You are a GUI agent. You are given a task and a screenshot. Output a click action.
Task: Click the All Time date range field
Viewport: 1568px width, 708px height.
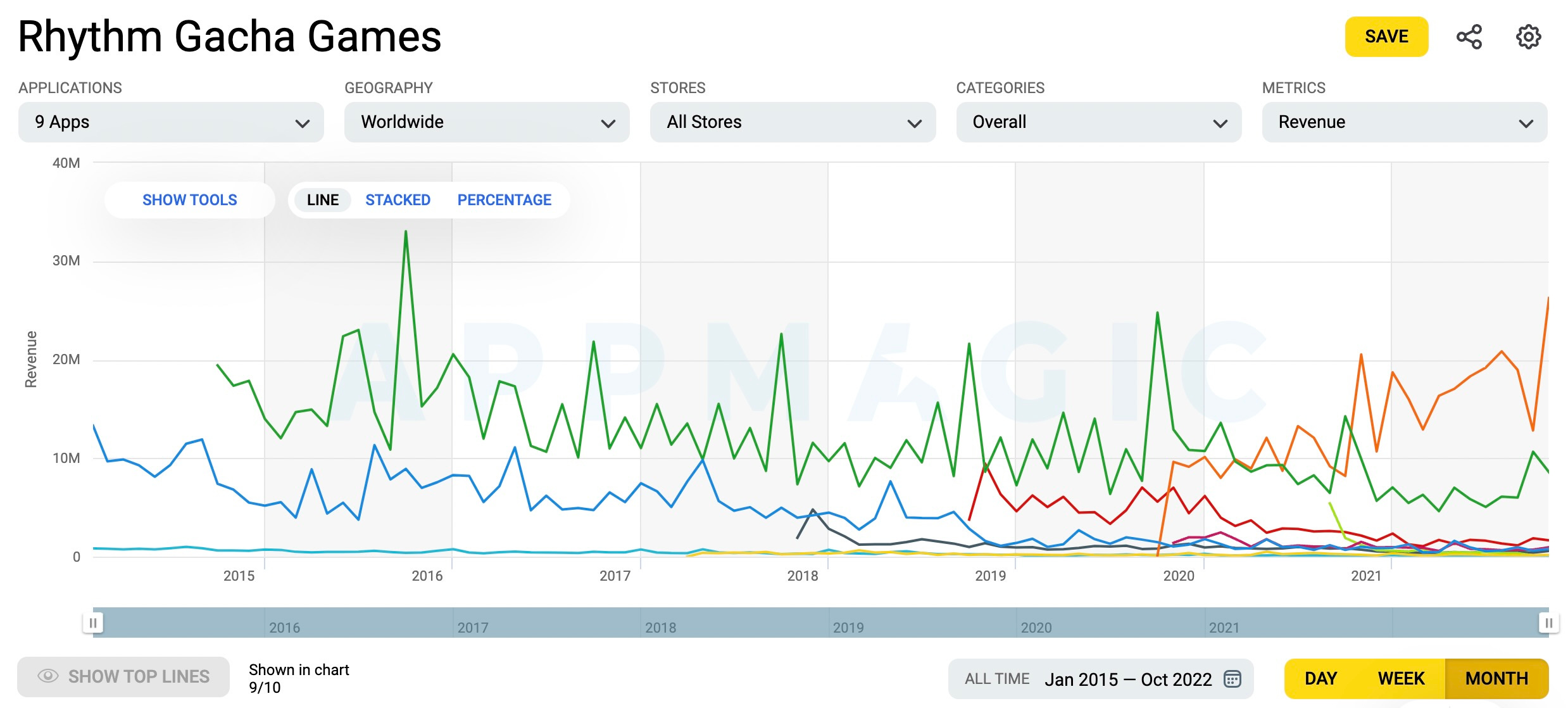(x=1101, y=679)
